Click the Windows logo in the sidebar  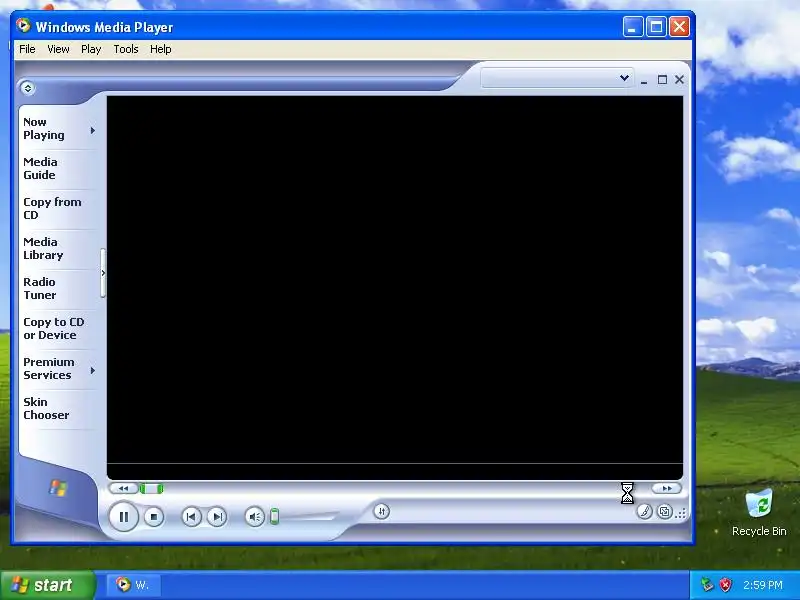click(58, 488)
